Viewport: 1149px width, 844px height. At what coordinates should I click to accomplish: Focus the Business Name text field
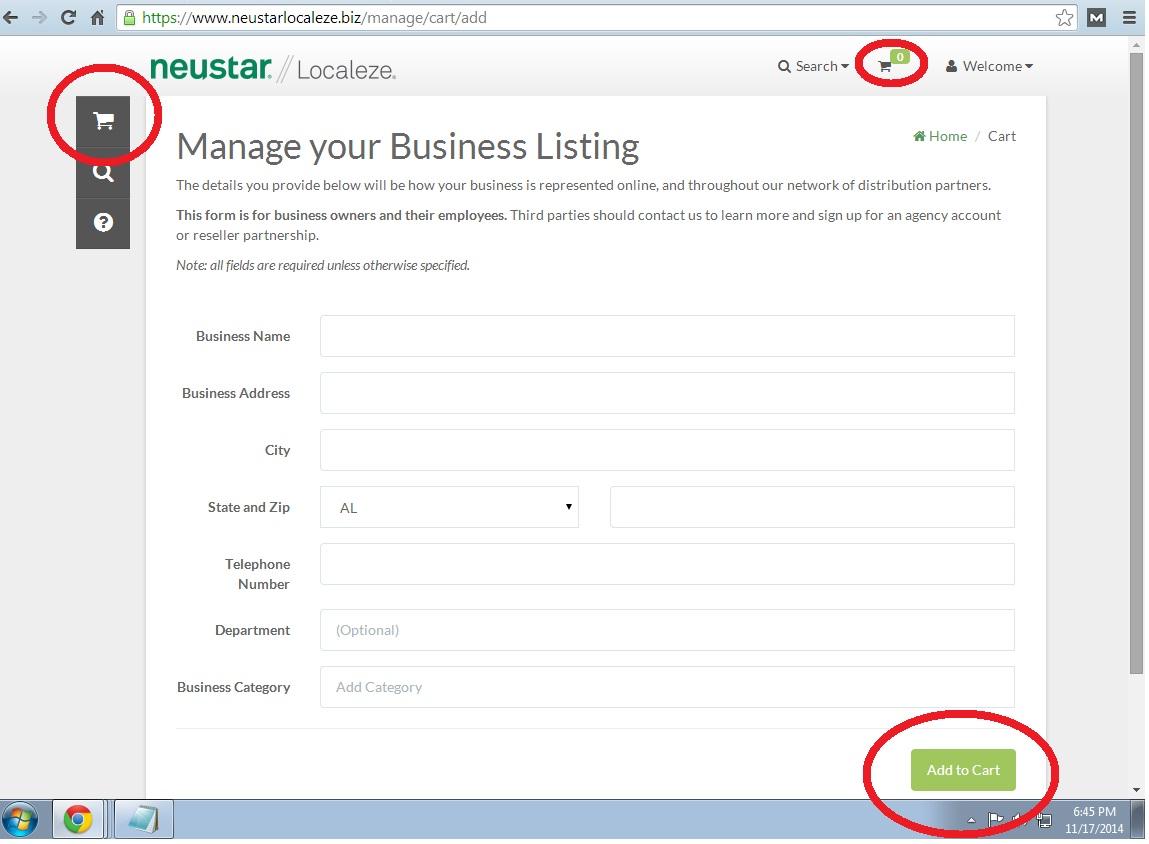click(667, 336)
